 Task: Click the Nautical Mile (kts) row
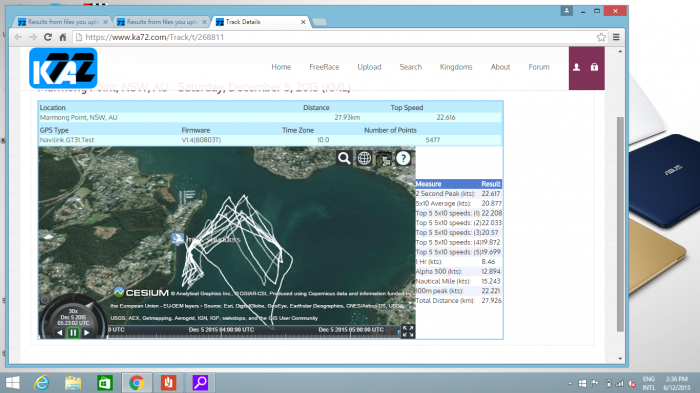(x=458, y=281)
